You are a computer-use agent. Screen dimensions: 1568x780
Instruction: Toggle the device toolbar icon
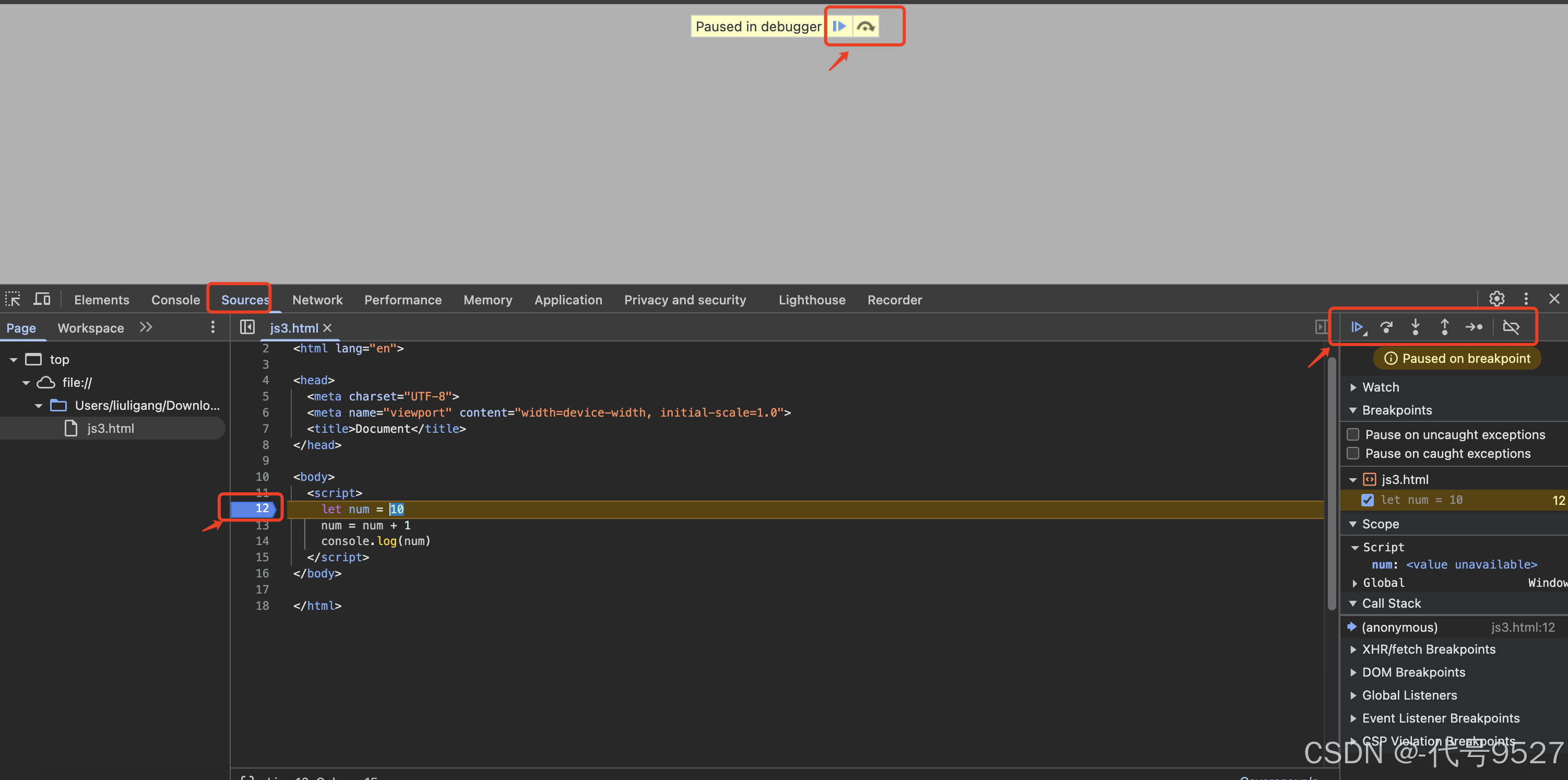pyautogui.click(x=42, y=299)
